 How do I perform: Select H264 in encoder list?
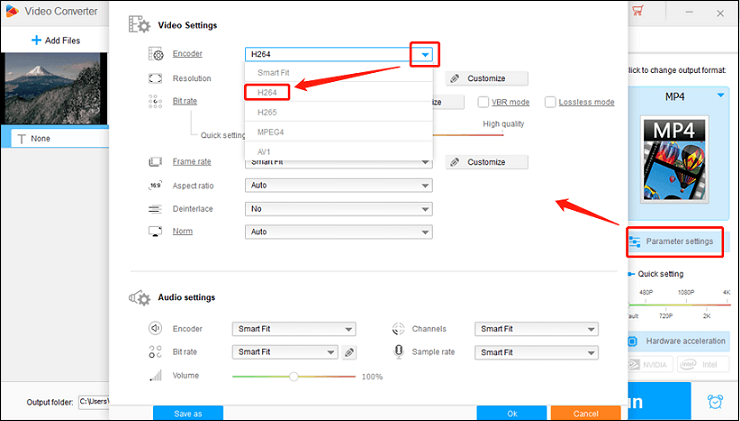(x=339, y=93)
